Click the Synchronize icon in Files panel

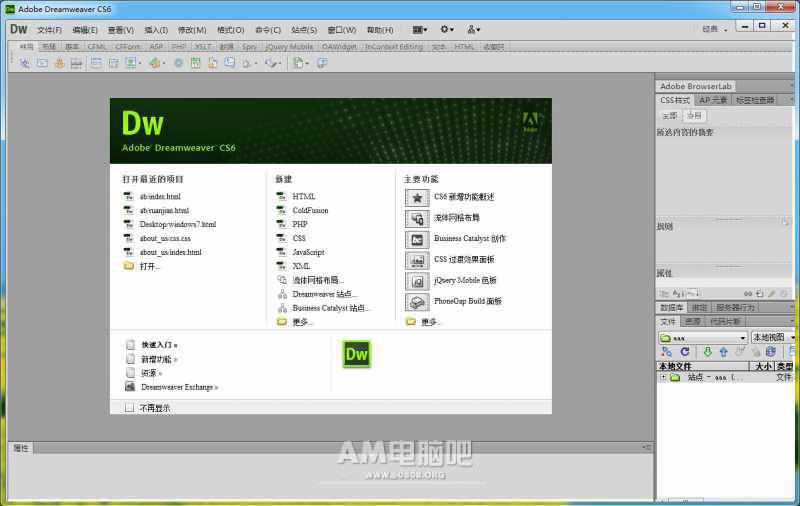click(771, 351)
